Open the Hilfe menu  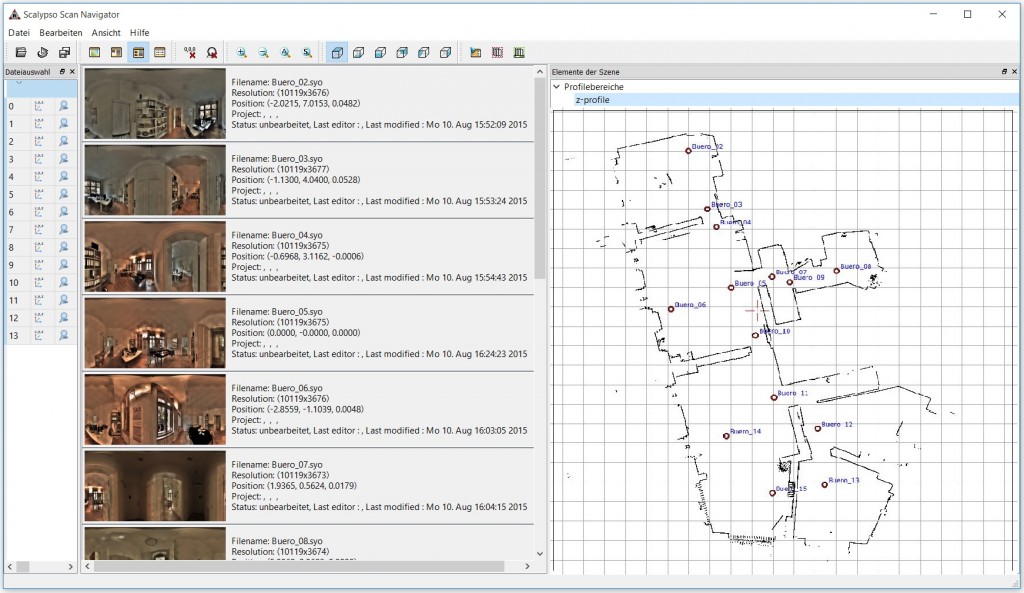coord(139,33)
